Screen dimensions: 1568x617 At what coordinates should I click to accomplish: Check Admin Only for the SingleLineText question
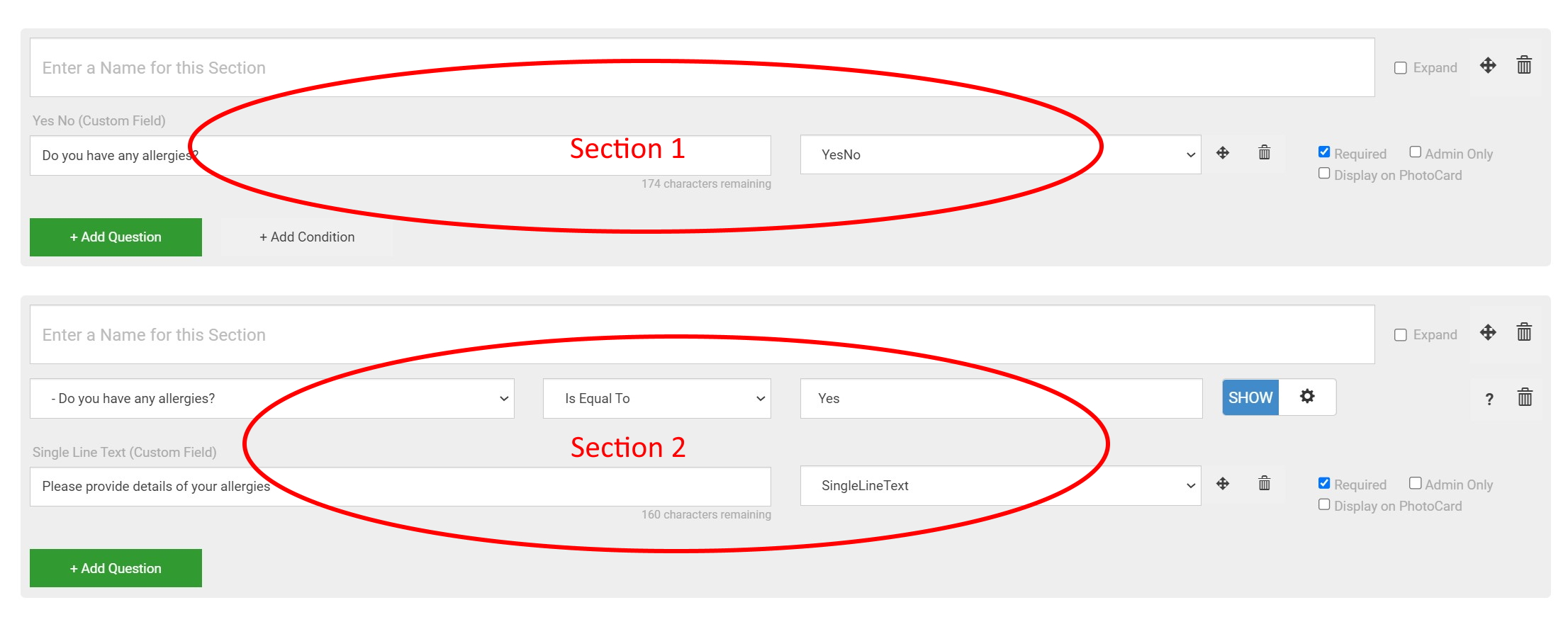[x=1415, y=483]
